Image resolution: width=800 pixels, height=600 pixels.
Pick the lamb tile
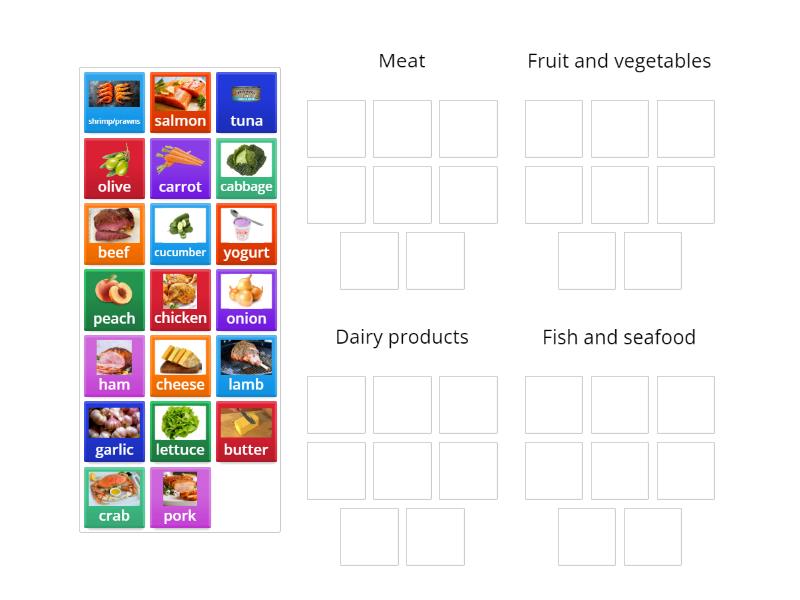(x=246, y=366)
